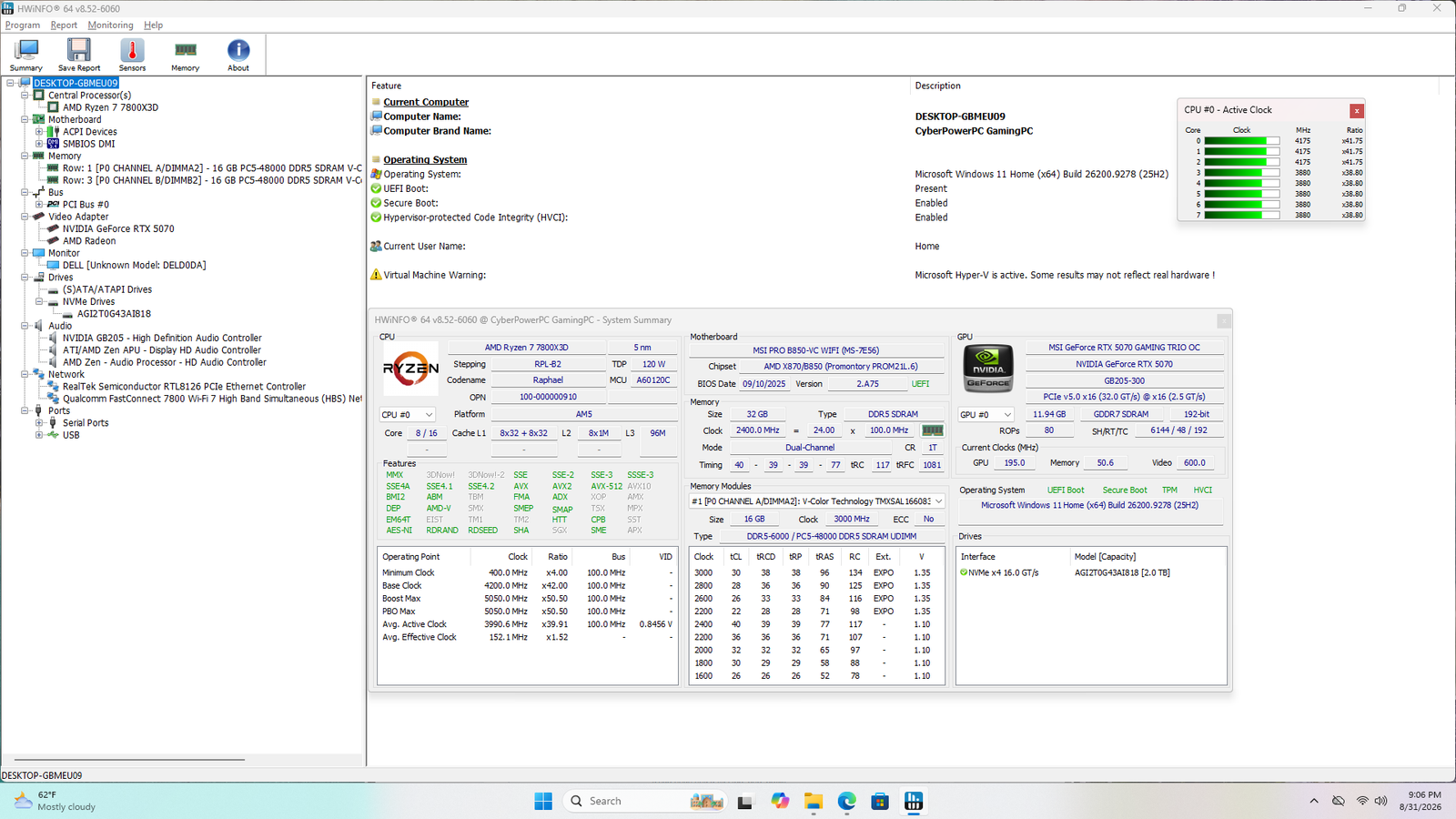
Task: Open Microsoft Store from the taskbar
Action: tap(880, 801)
